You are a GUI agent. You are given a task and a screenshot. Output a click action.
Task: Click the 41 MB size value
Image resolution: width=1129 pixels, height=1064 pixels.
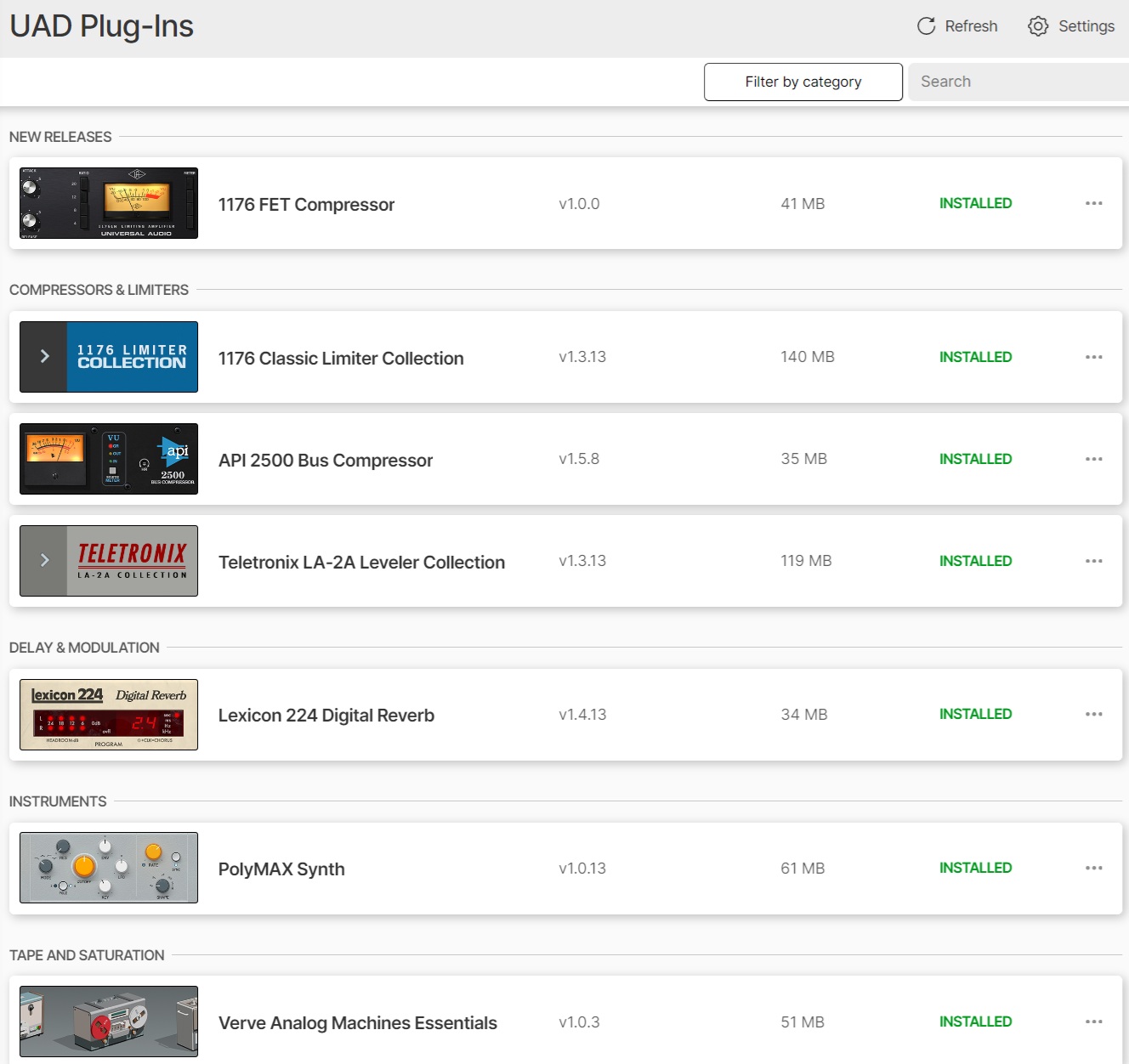(803, 204)
